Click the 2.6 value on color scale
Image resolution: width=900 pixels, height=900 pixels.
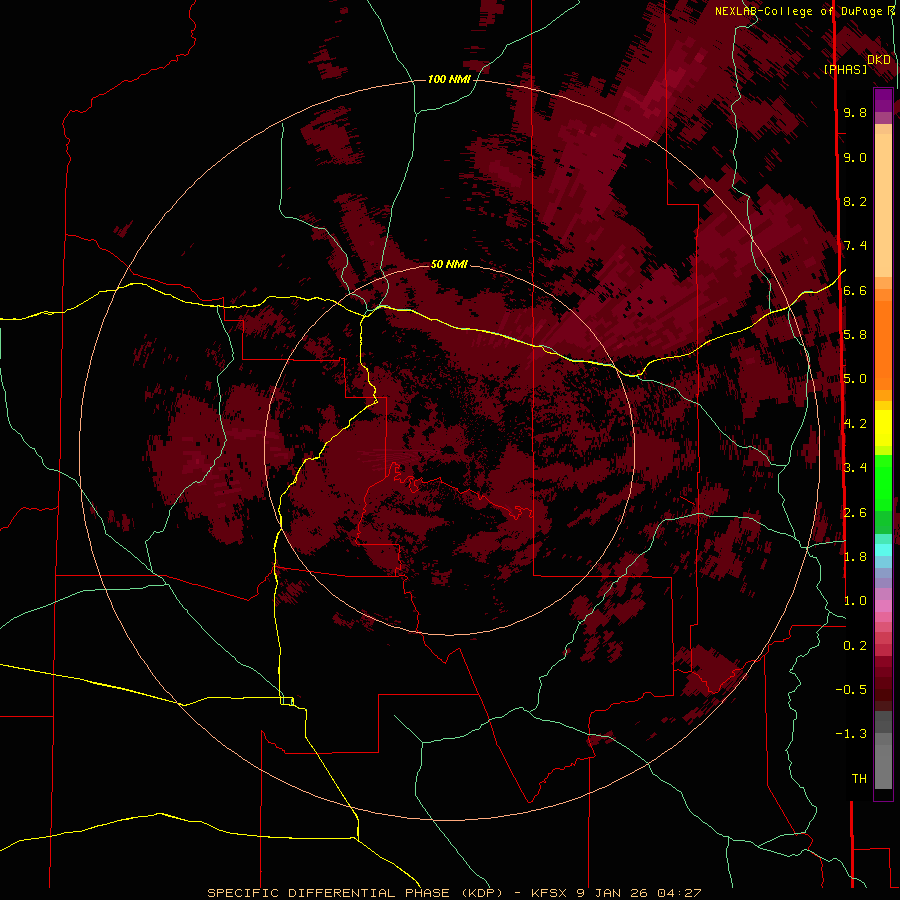click(855, 513)
